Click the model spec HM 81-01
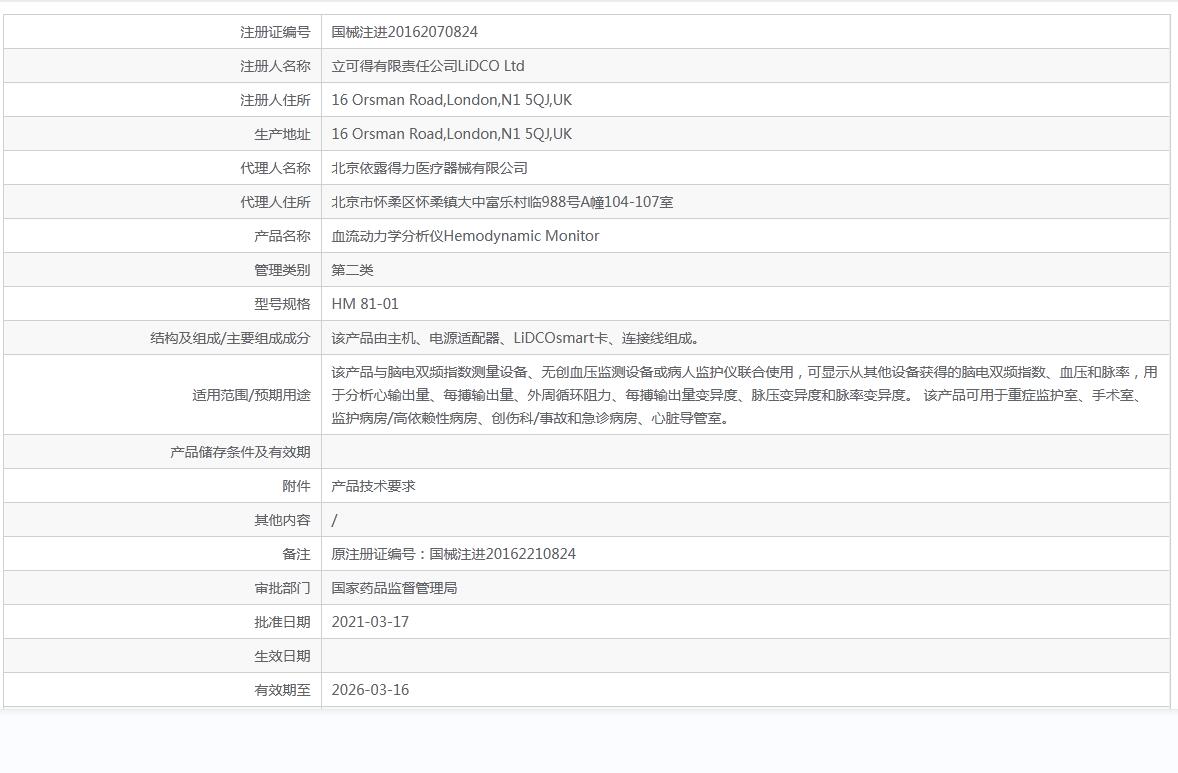This screenshot has height=773, width=1178. (365, 304)
